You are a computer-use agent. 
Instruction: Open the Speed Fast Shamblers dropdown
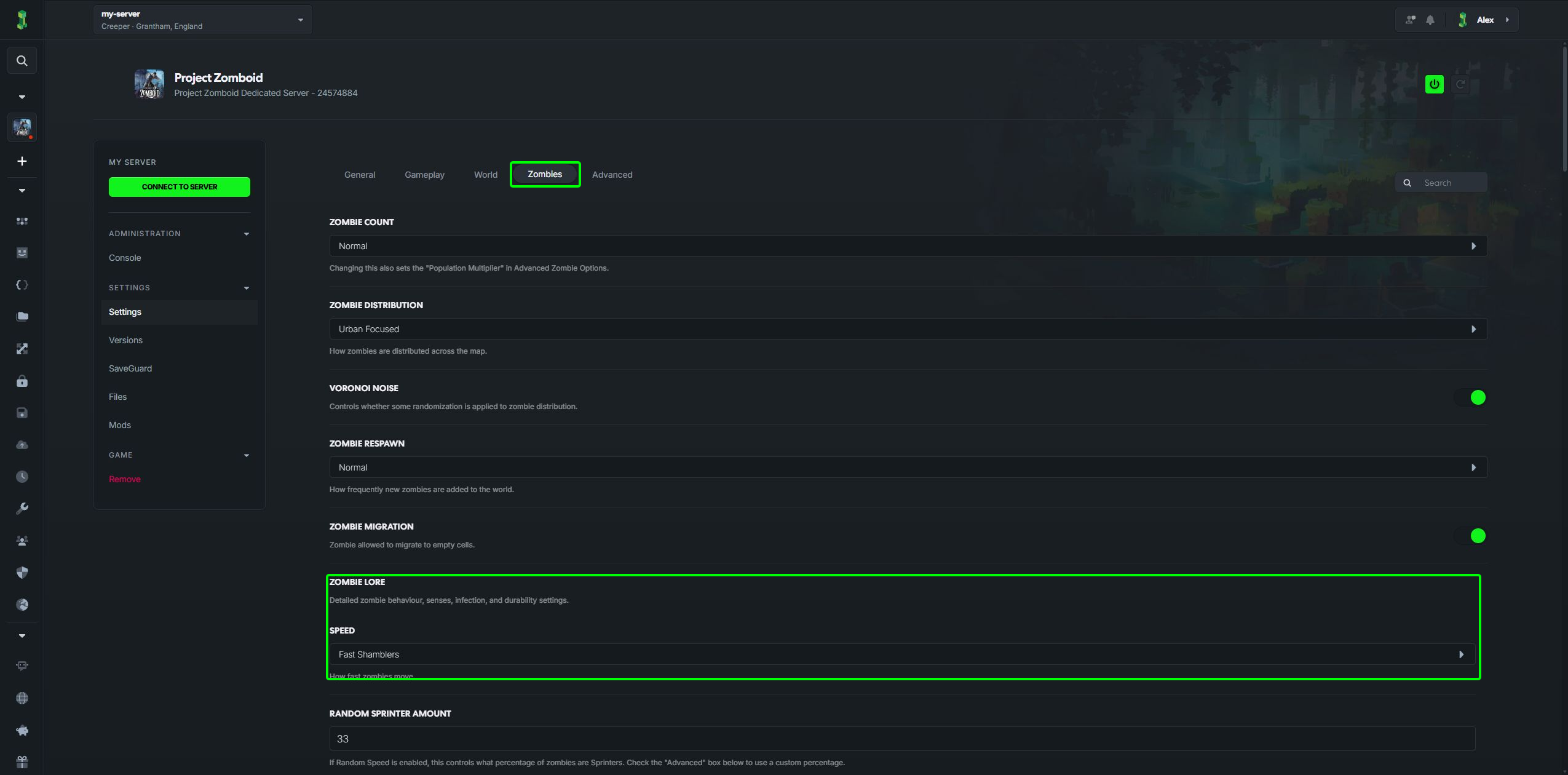[902, 654]
